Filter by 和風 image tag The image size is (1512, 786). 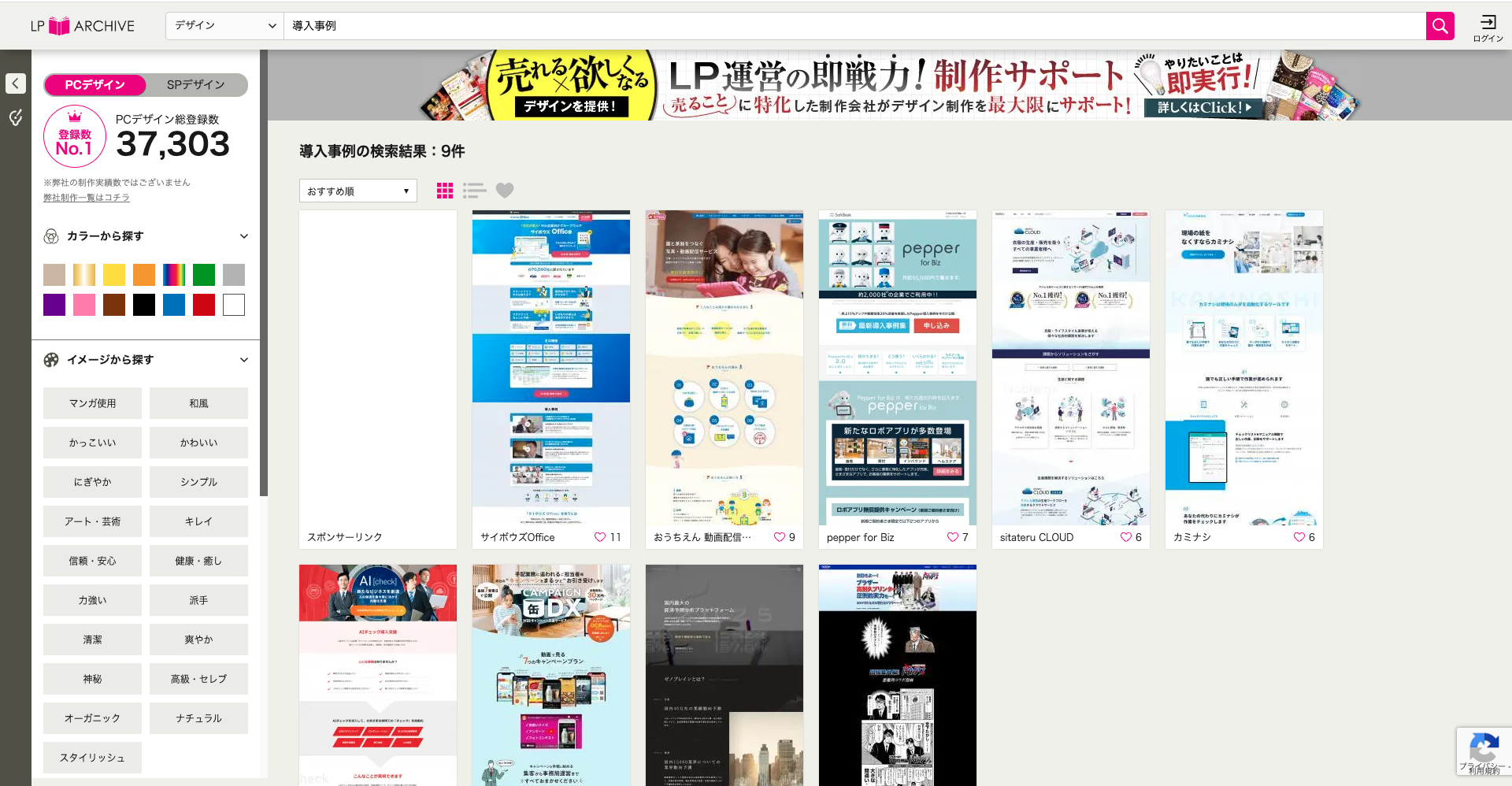point(198,403)
